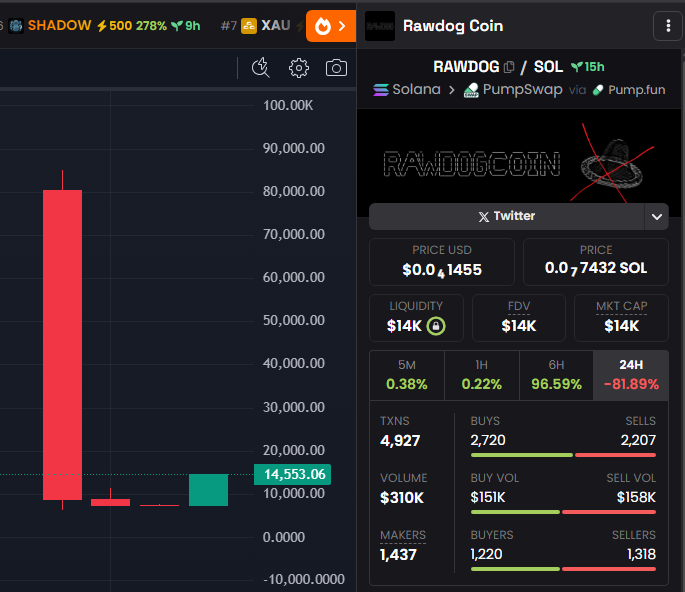Click the liquidity lock icon
Viewport: 685px width, 592px height.
click(x=436, y=326)
